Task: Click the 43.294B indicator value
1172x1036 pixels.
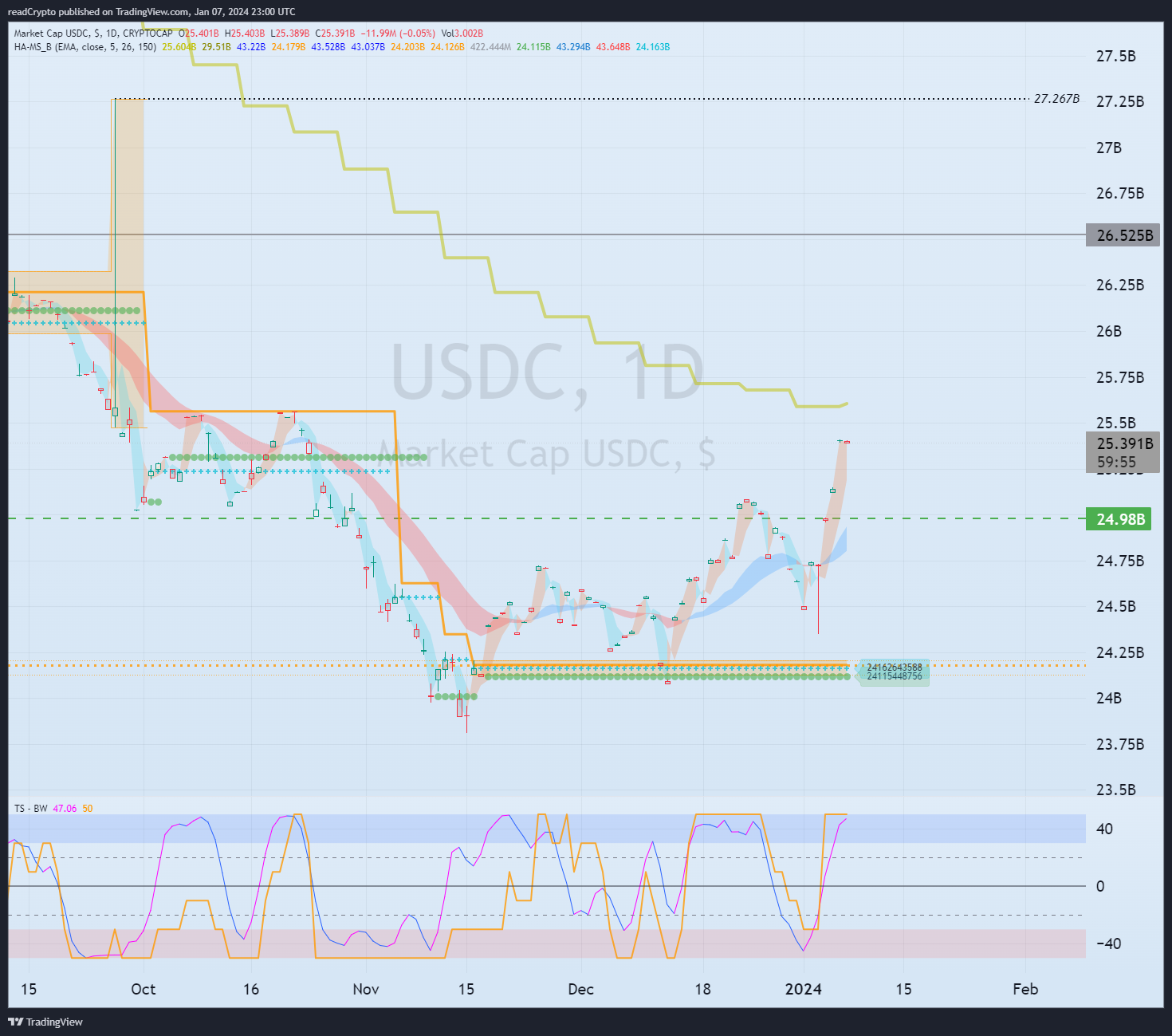Action: pos(573,47)
